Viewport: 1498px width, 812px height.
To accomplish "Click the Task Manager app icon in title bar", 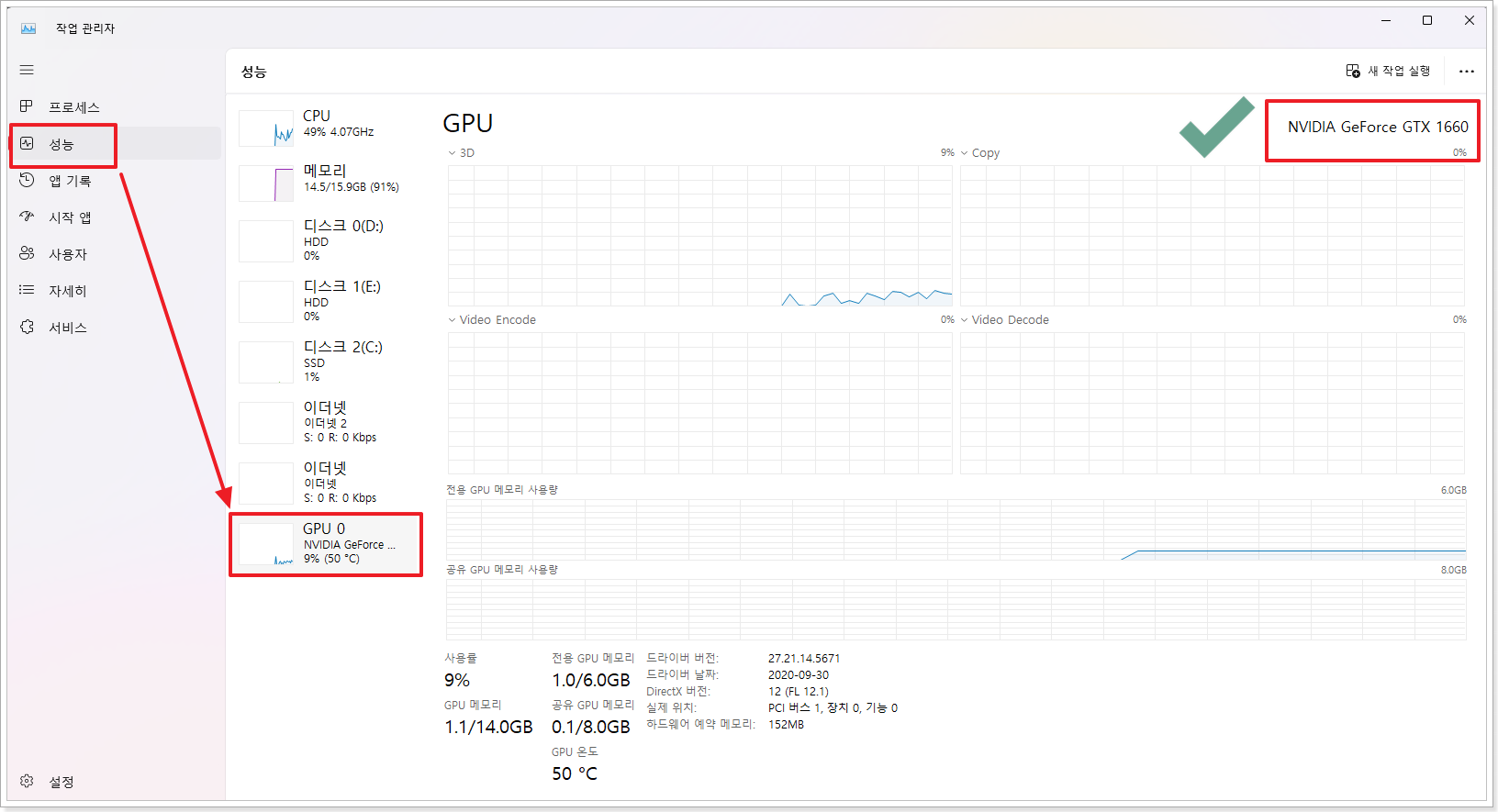I will (28, 28).
